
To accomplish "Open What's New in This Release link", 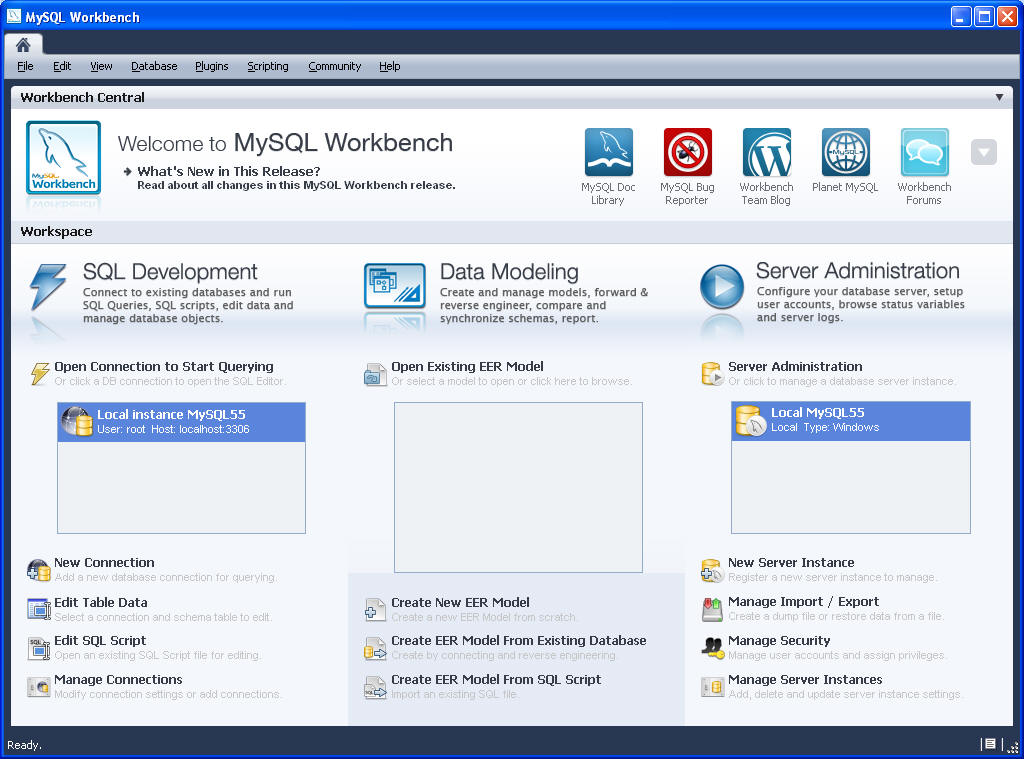I will tap(229, 171).
